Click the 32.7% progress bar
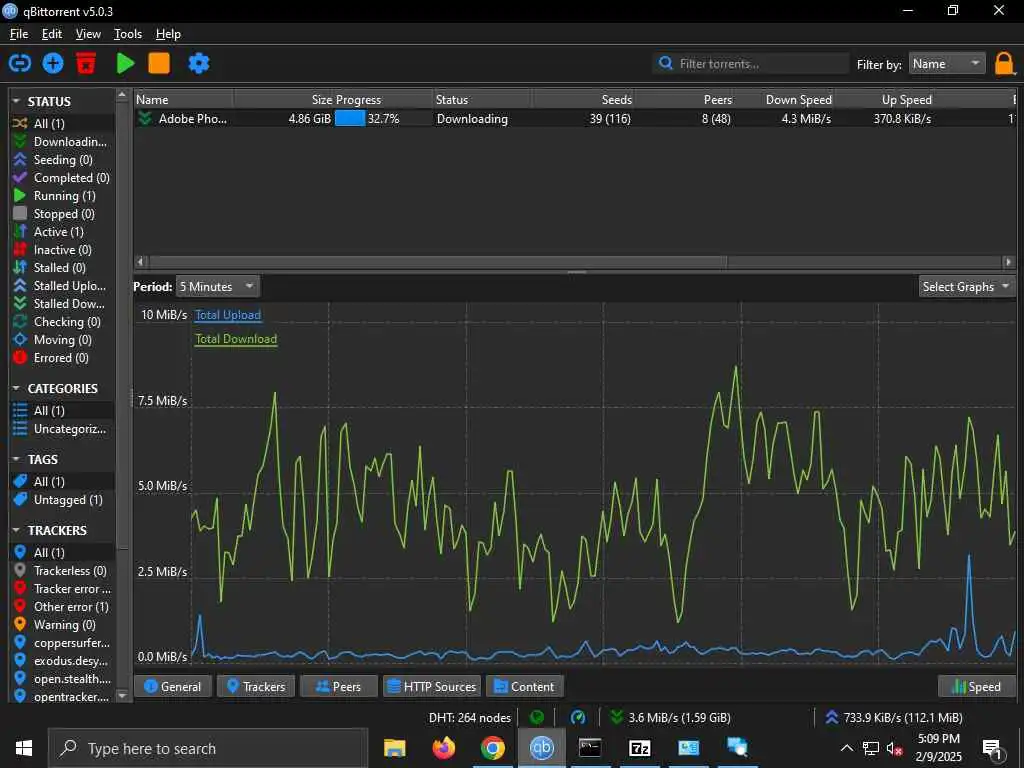Viewport: 1024px width, 768px height. [x=383, y=119]
